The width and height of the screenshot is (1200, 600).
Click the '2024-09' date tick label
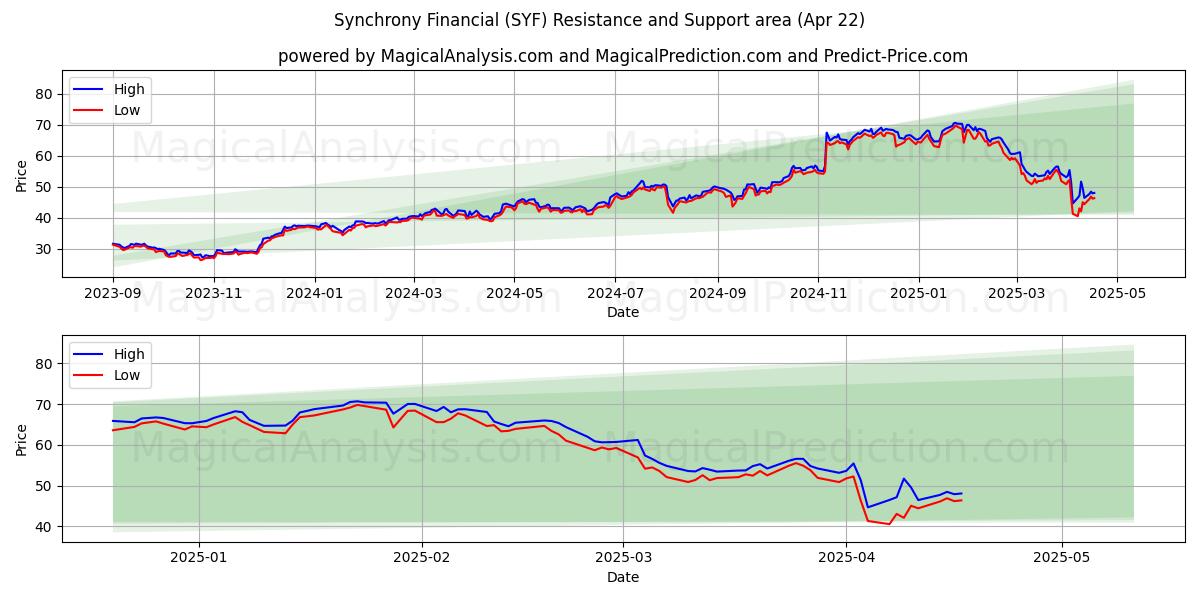point(718,293)
